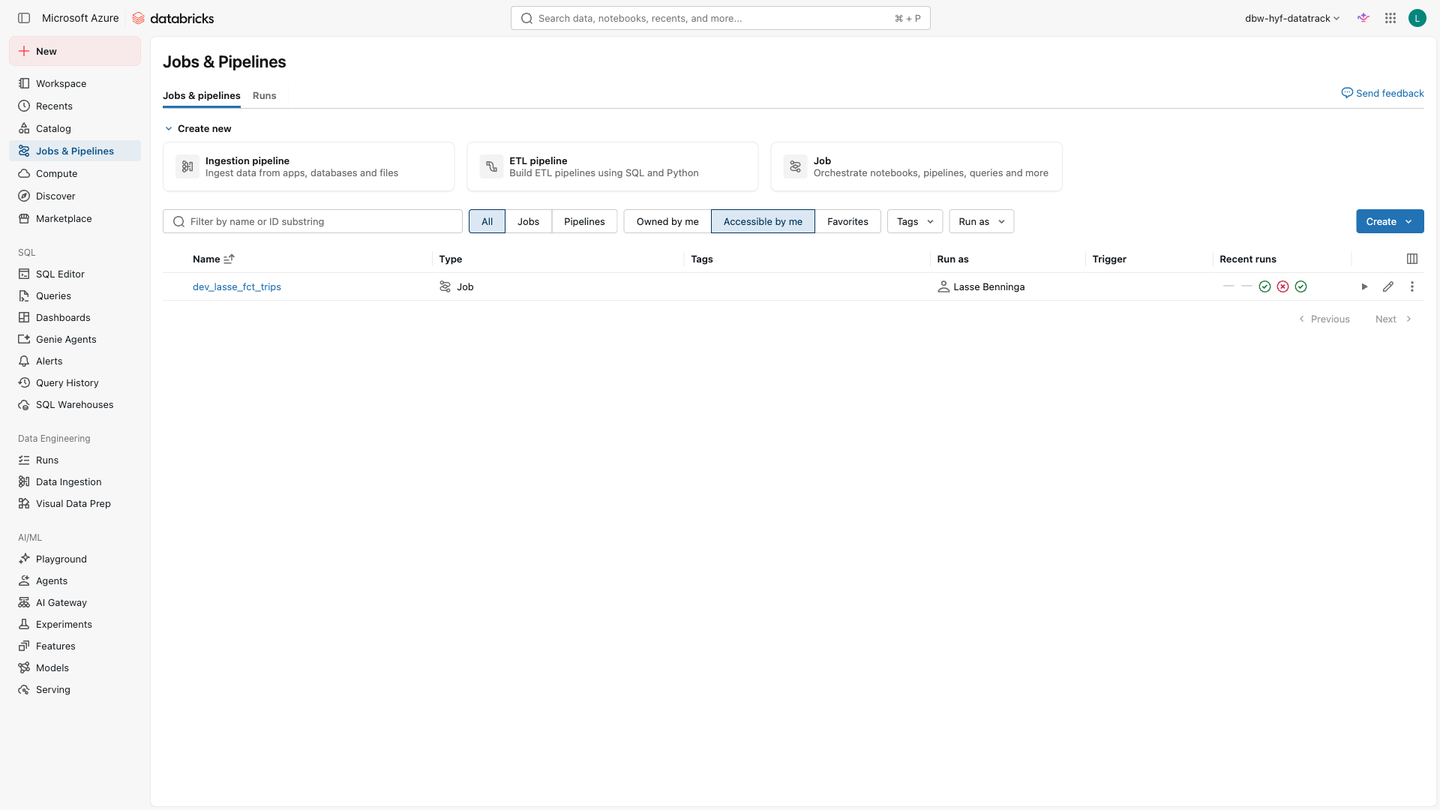Toggle the sidebar collapse icon
This screenshot has width=1440, height=810.
click(x=24, y=18)
